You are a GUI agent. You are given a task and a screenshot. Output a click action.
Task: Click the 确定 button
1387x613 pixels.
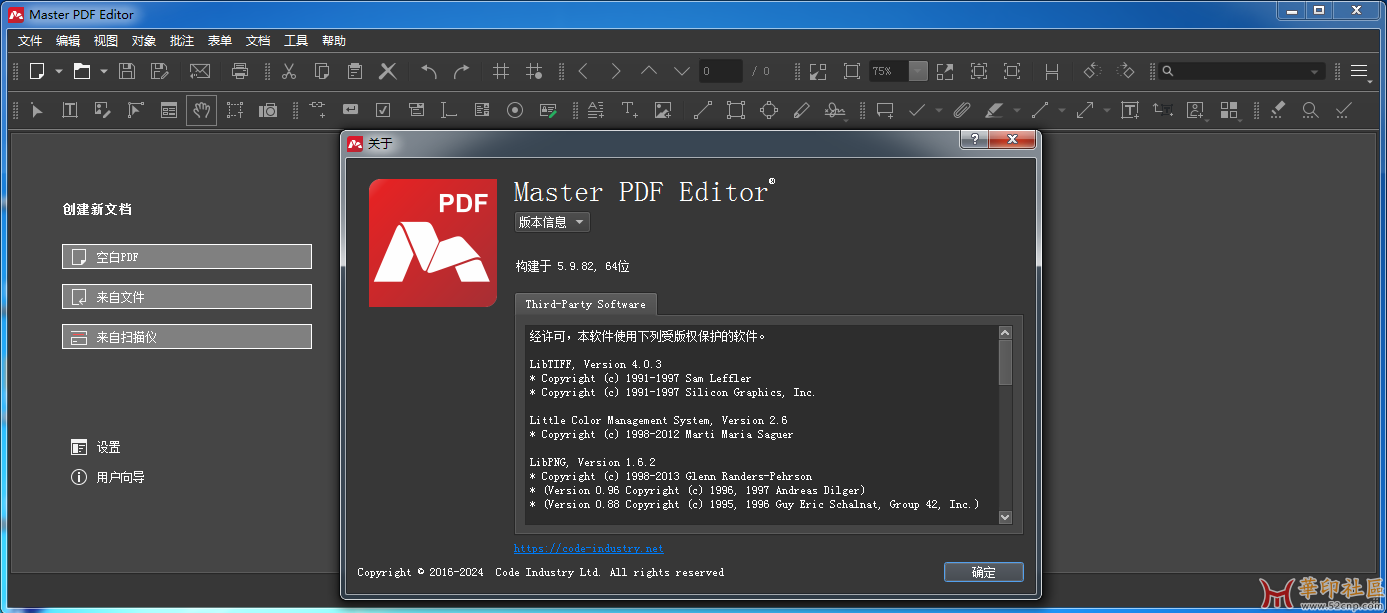pyautogui.click(x=984, y=572)
